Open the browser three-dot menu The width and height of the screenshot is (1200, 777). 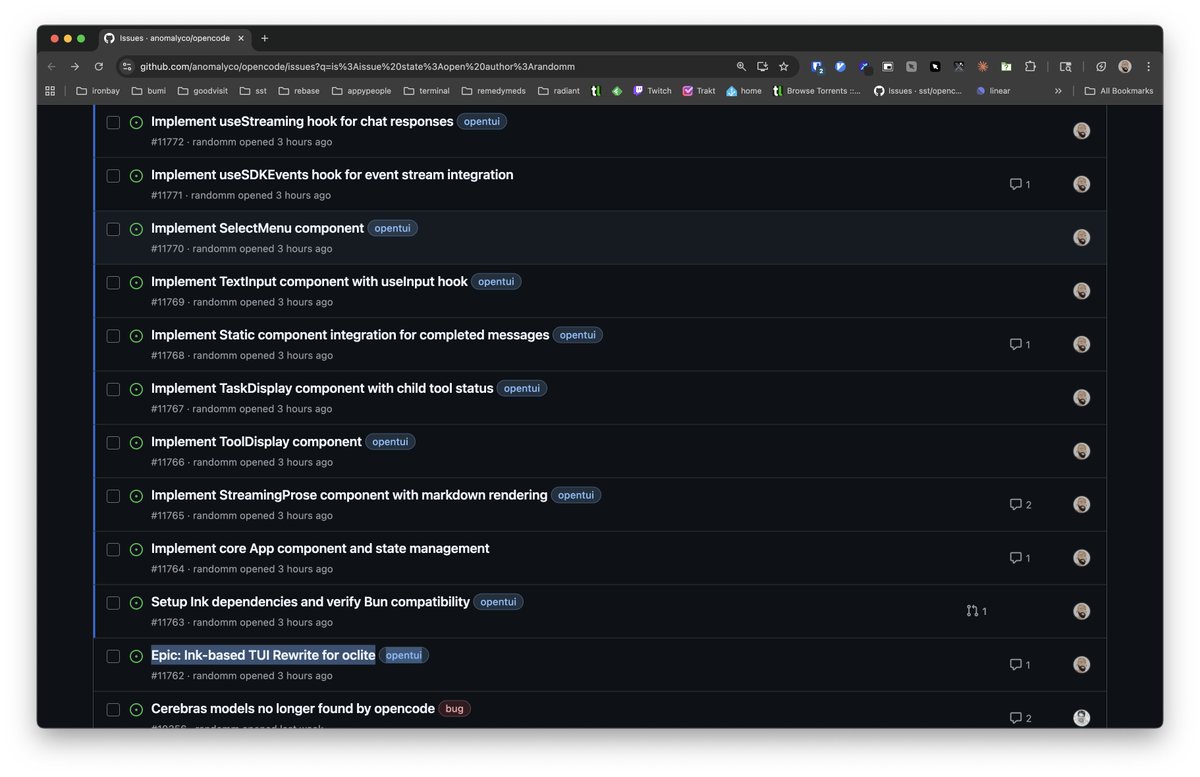[x=1147, y=66]
